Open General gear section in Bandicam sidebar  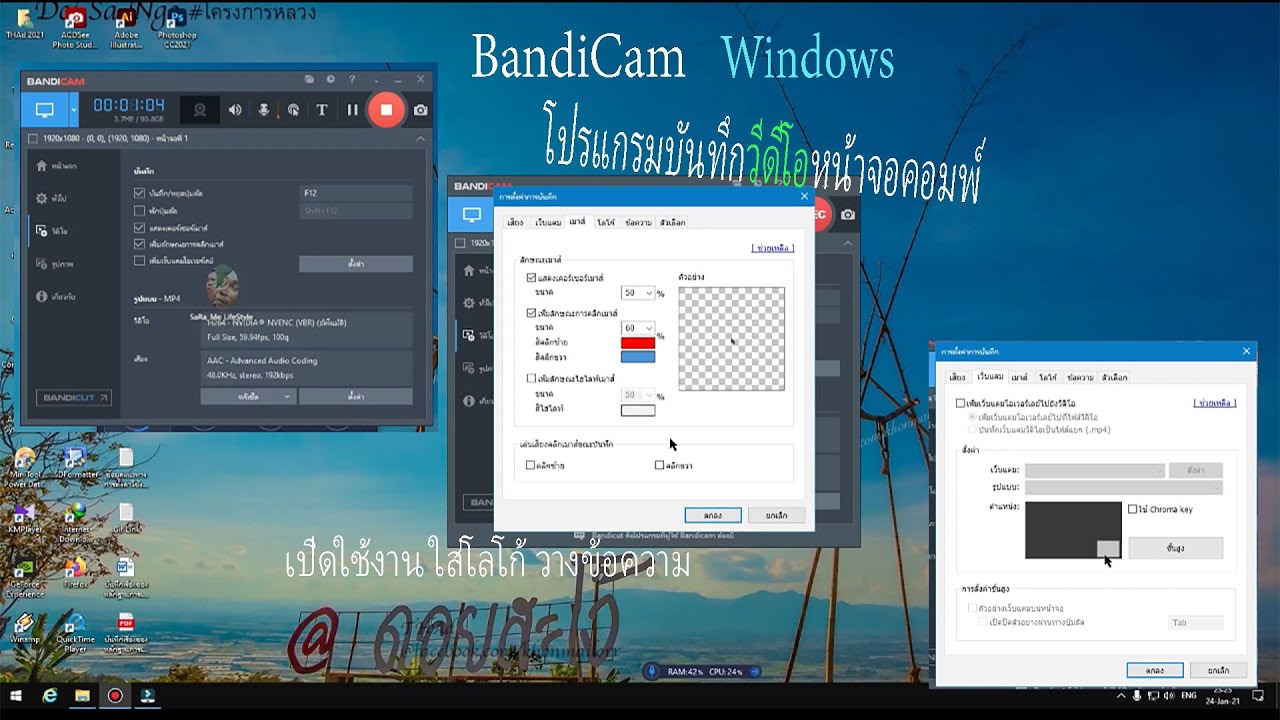pos(54,198)
